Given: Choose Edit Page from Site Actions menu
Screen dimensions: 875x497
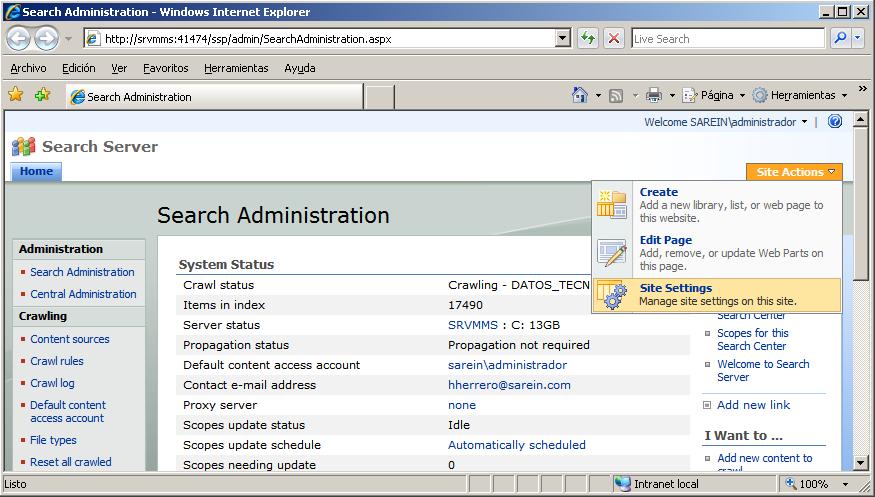Looking at the screenshot, I should [717, 252].
